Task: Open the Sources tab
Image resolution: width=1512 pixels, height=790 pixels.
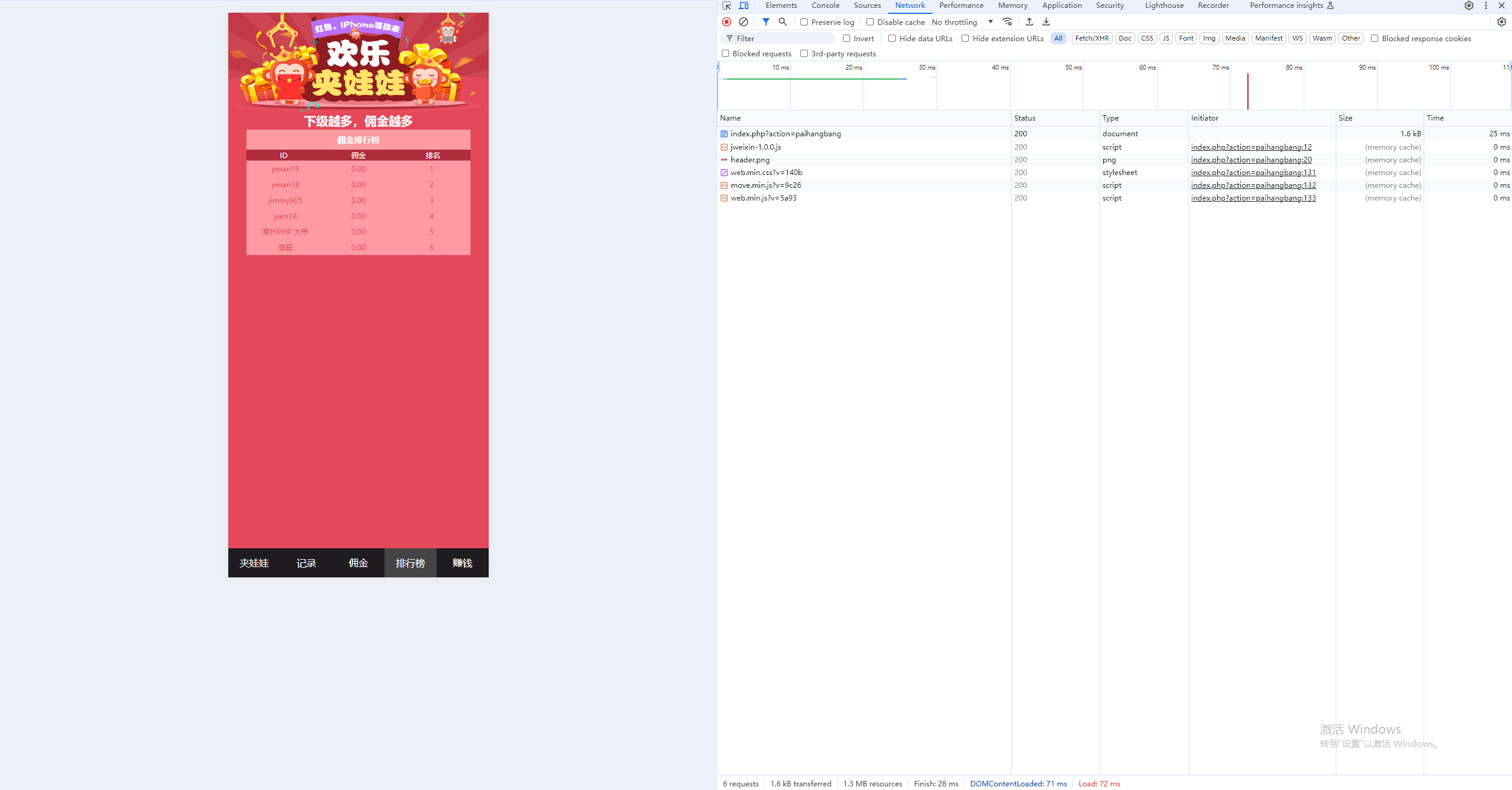Action: pyautogui.click(x=867, y=5)
